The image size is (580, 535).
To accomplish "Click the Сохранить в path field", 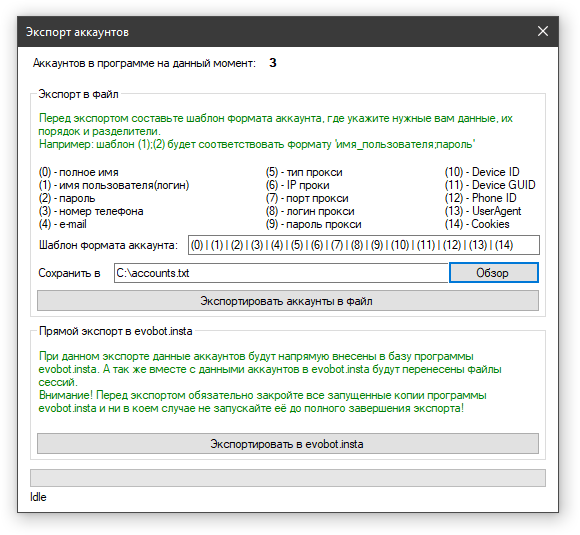I will click(281, 273).
